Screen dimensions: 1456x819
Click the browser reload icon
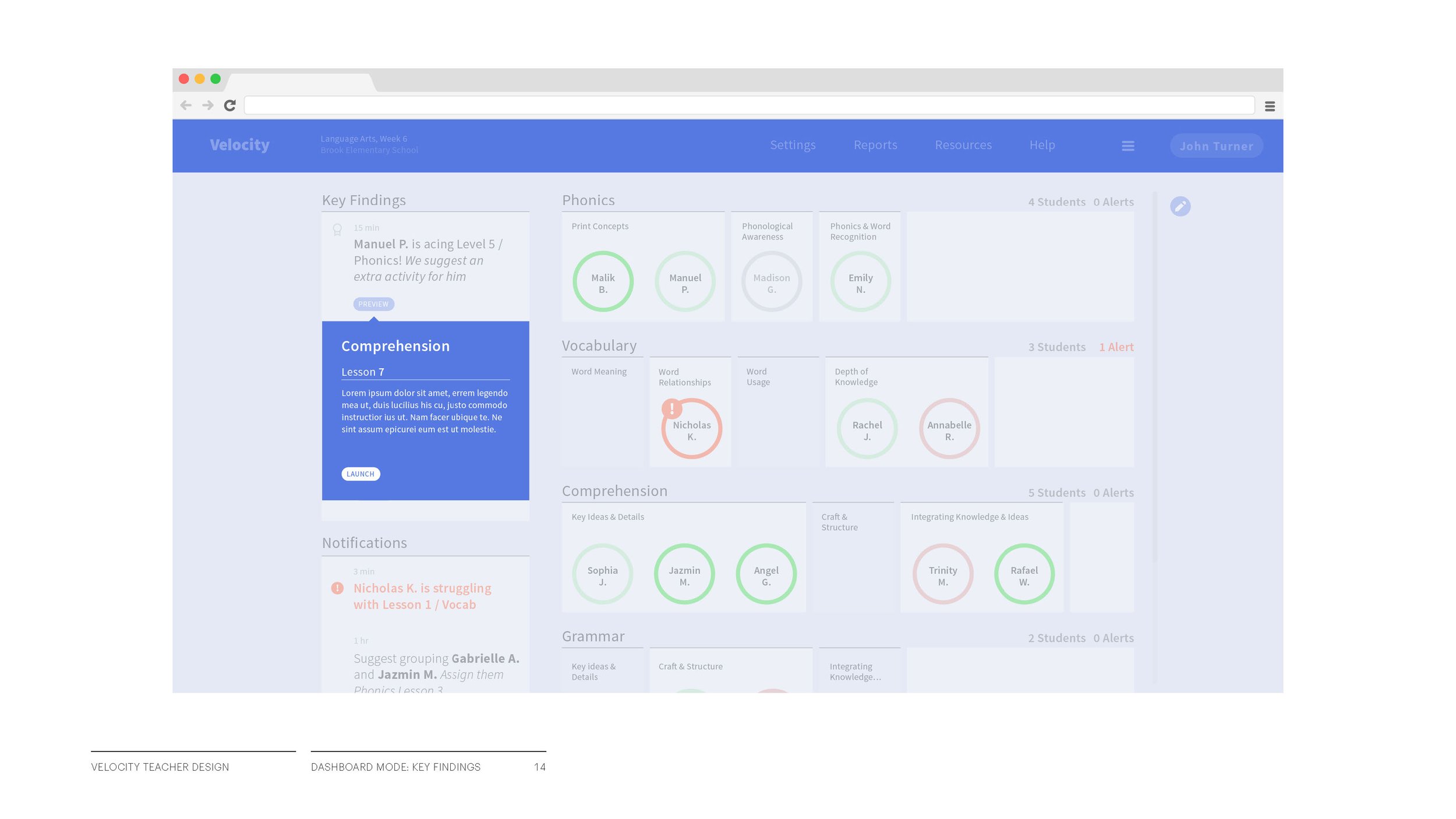pos(229,105)
